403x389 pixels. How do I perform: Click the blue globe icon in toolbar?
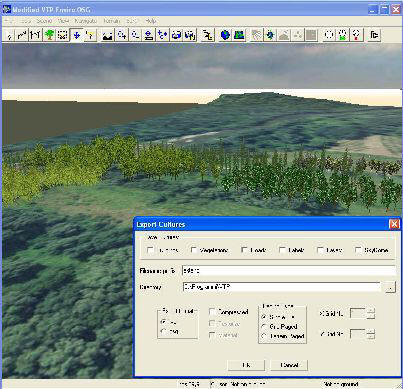[225, 35]
